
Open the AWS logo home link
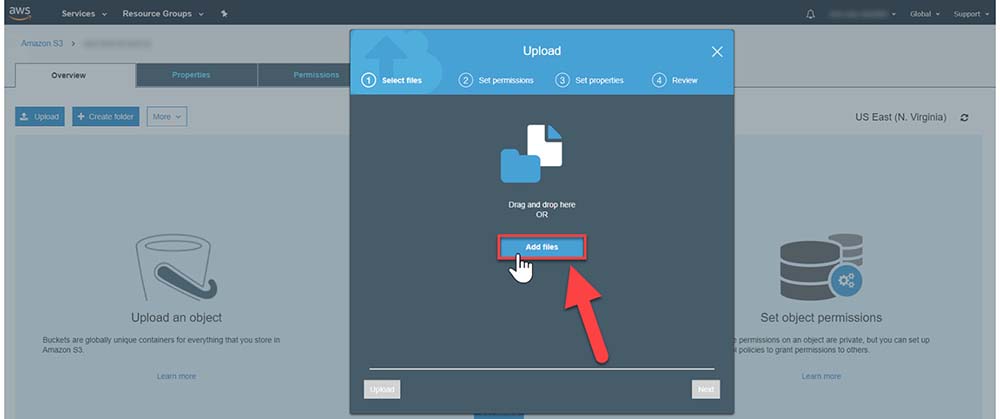[20, 13]
